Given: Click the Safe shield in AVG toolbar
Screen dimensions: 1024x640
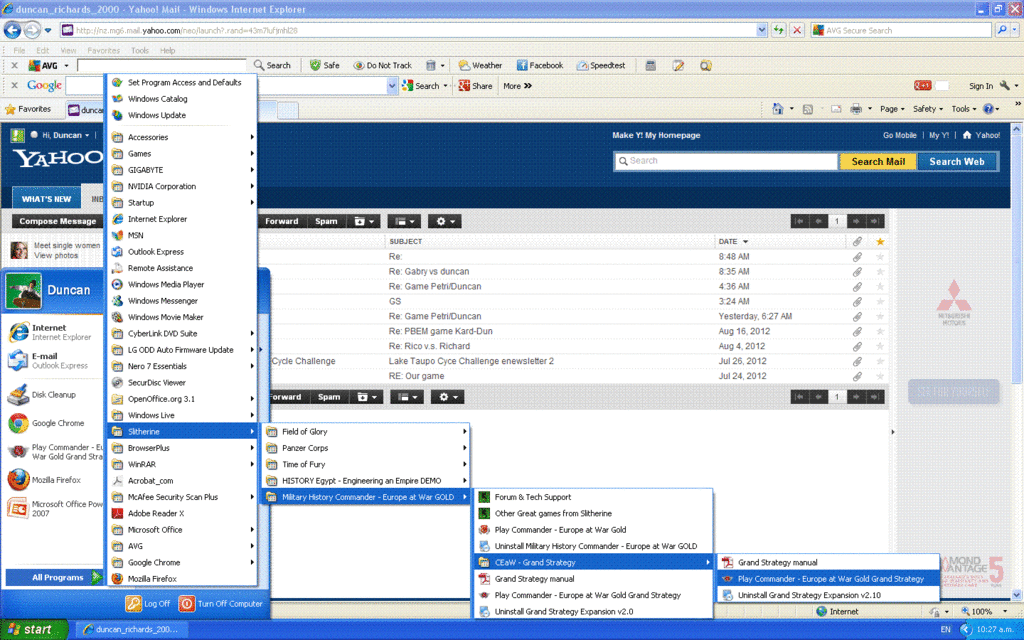Looking at the screenshot, I should pyautogui.click(x=325, y=65).
